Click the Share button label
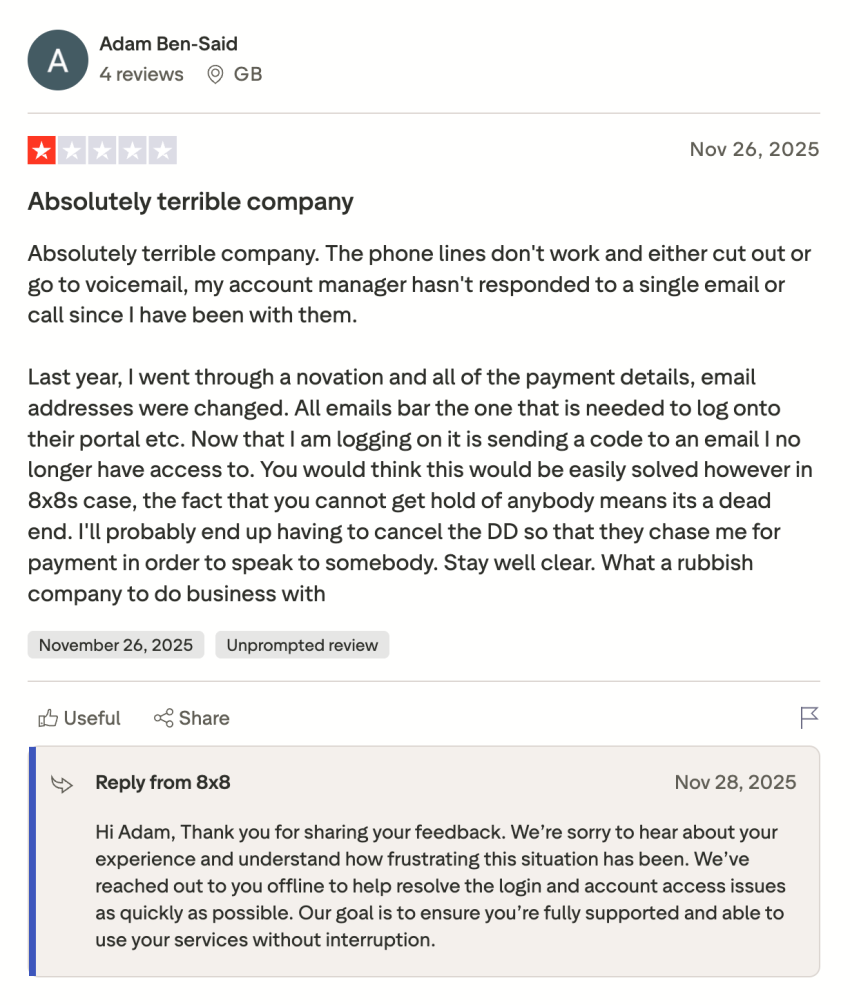Viewport: 850px width, 1005px height. [203, 718]
